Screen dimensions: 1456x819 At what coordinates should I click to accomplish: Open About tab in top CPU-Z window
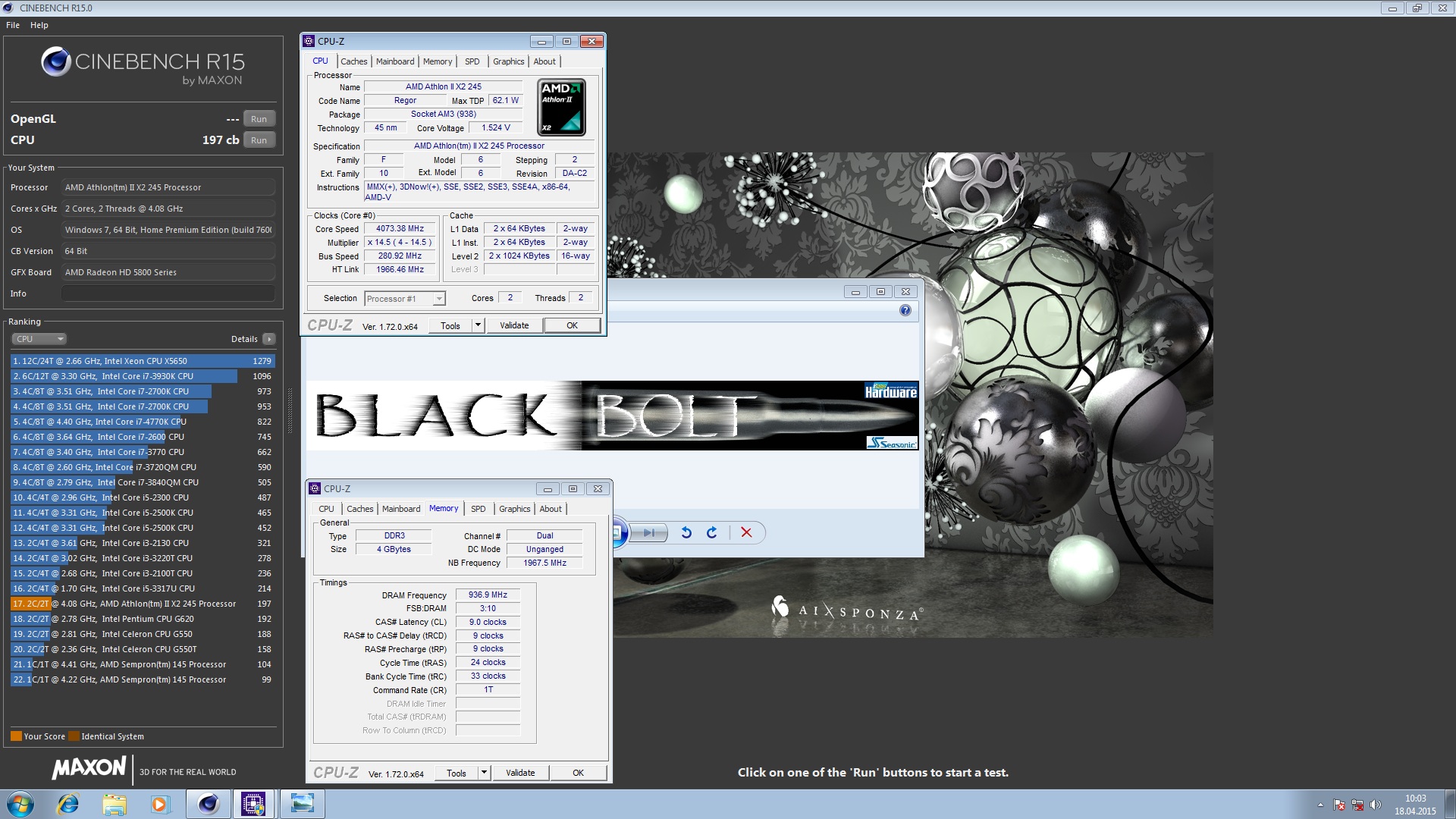click(x=544, y=61)
